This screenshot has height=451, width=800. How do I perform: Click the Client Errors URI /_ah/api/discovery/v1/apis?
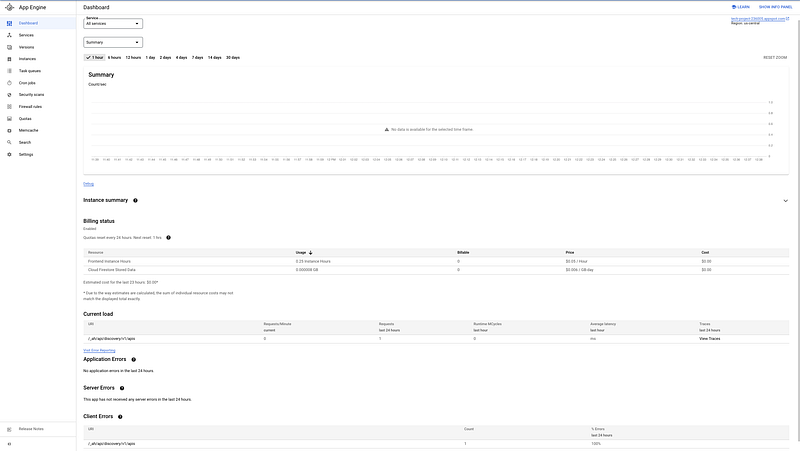[x=111, y=444]
